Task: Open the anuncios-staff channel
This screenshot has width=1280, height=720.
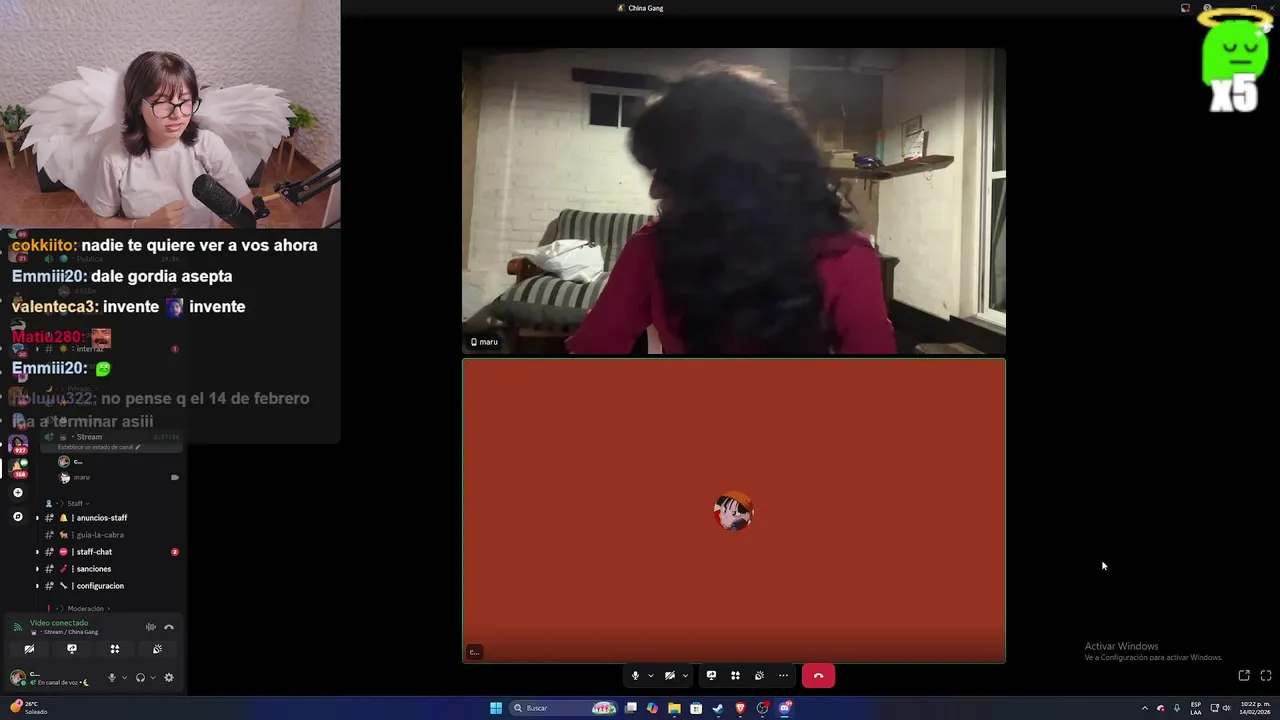Action: [110, 518]
